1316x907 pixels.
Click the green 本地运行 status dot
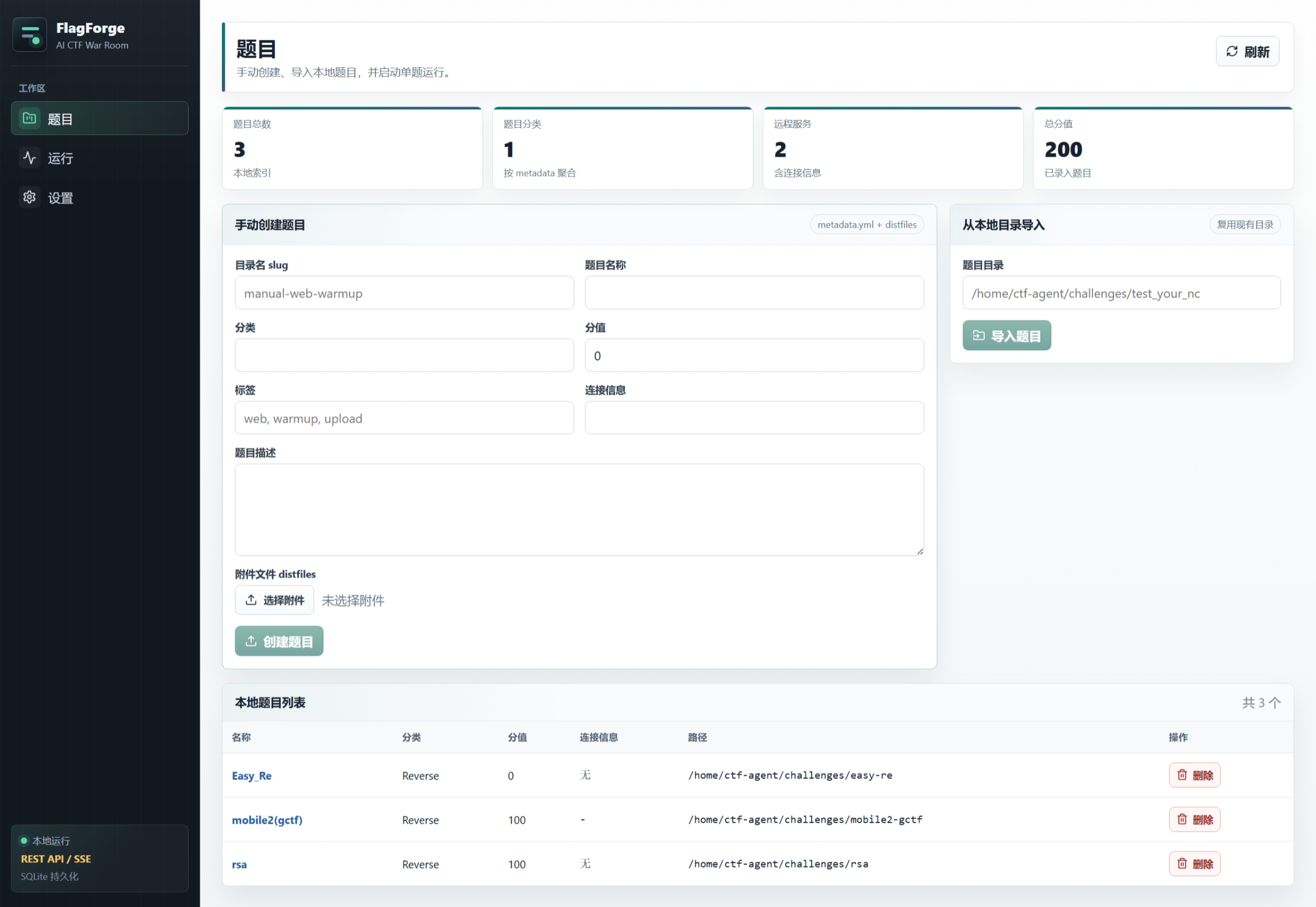24,840
